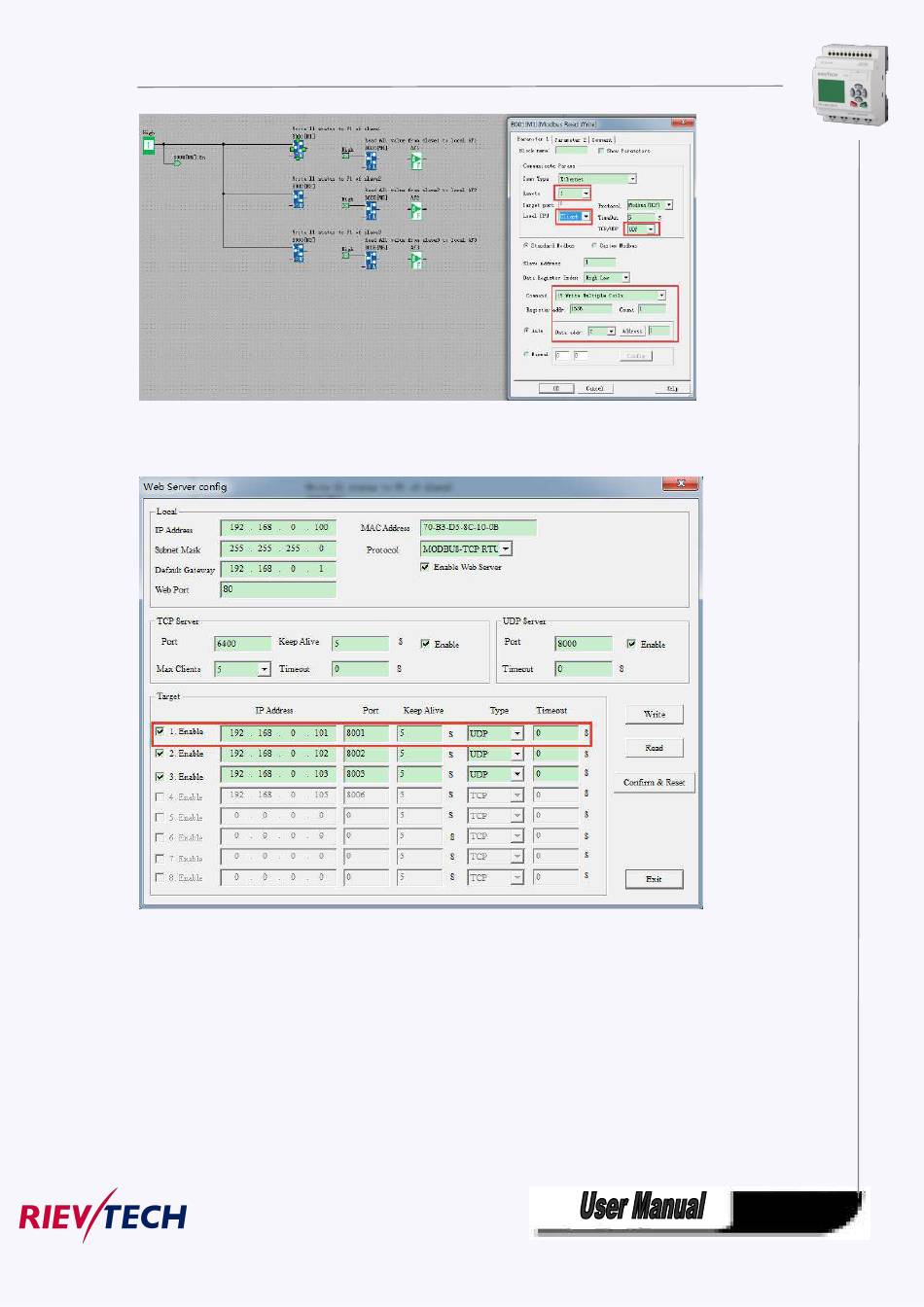Viewport: 924px width, 1307px height.
Task: Click the High connector feeding the slave3 read block
Action: tap(345, 255)
